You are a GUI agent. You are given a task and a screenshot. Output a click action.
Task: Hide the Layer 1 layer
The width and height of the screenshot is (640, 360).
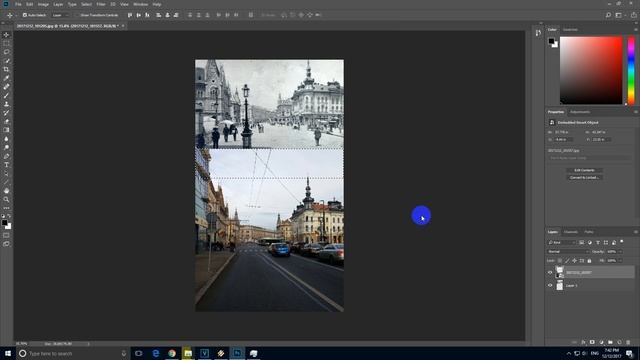550,285
